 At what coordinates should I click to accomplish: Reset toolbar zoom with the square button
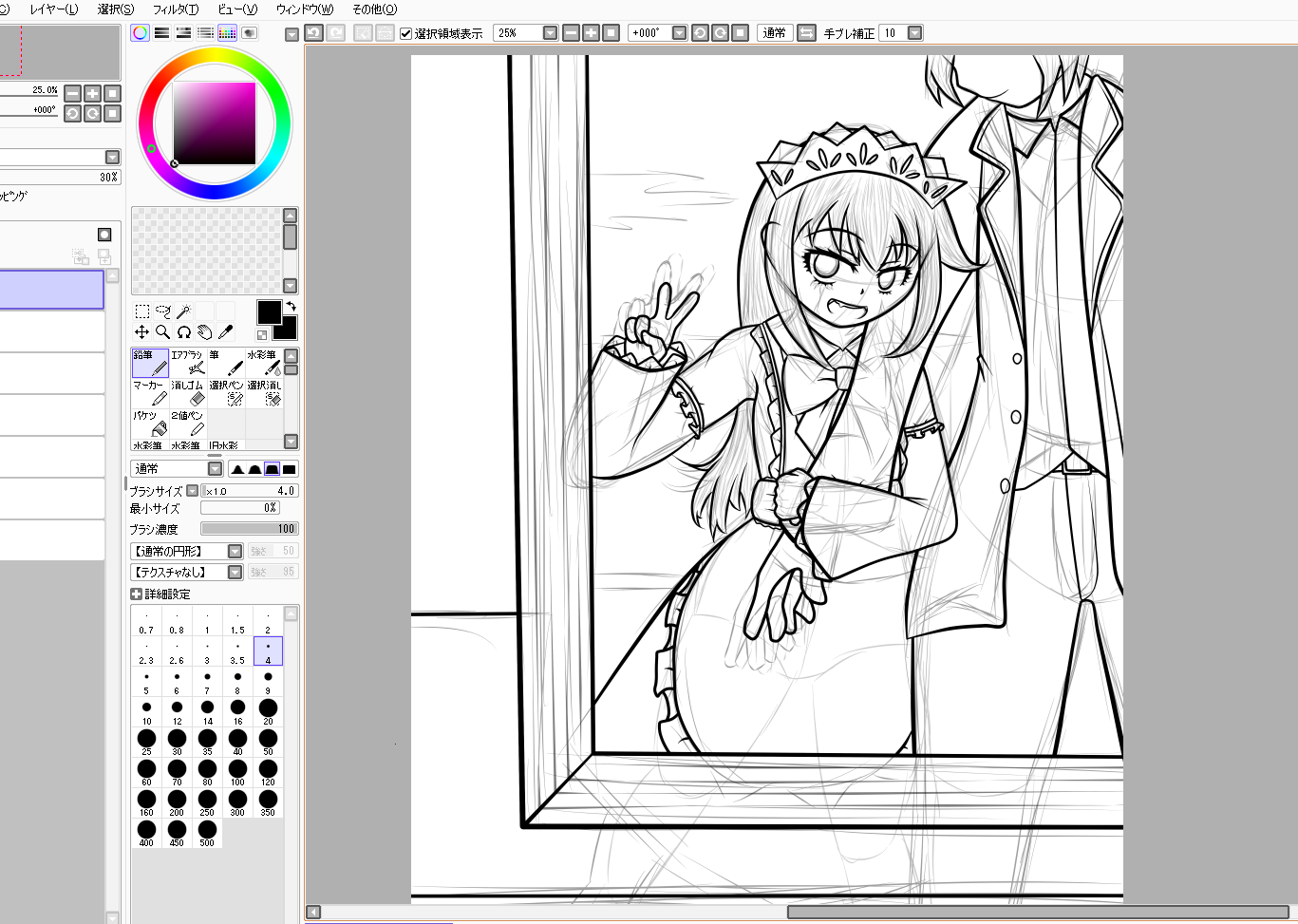611,33
